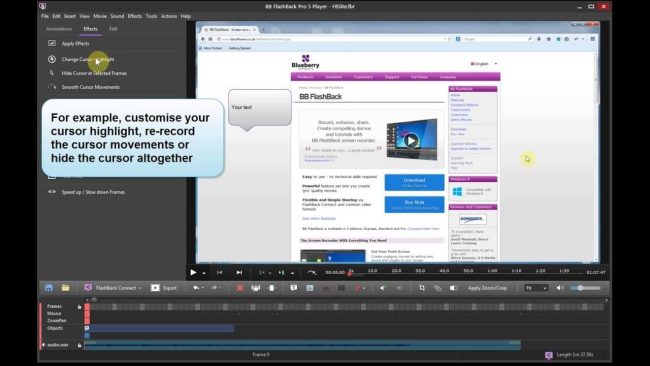Start playback with the Play button

[x=193, y=272]
